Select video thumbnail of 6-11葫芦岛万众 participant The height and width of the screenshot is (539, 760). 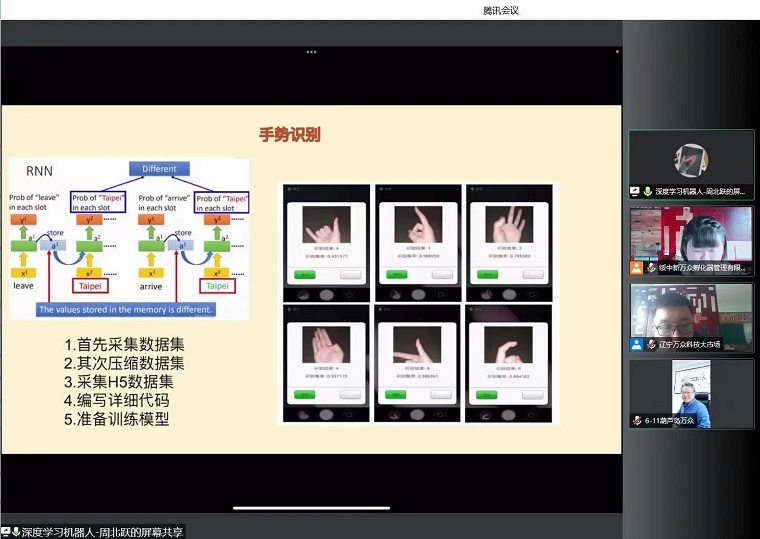691,394
